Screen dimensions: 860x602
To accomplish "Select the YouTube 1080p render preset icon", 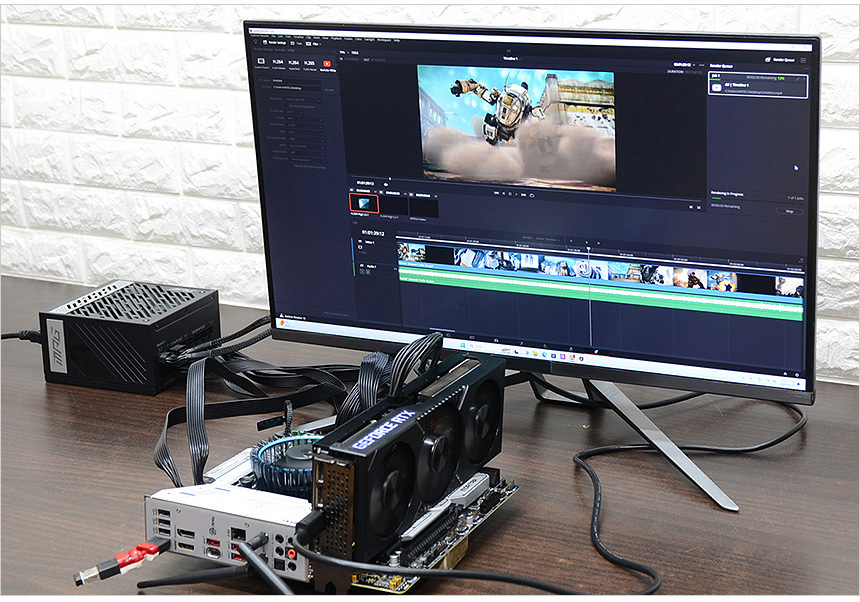I will point(325,62).
